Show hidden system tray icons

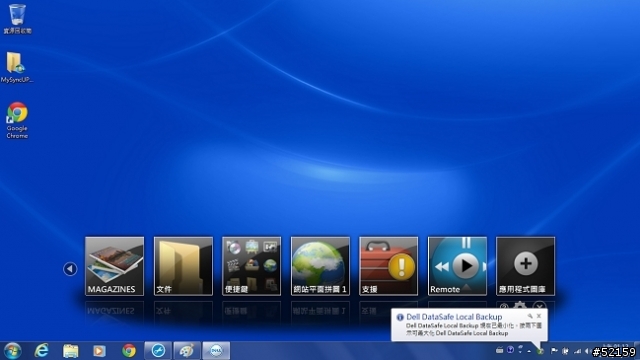click(x=529, y=351)
